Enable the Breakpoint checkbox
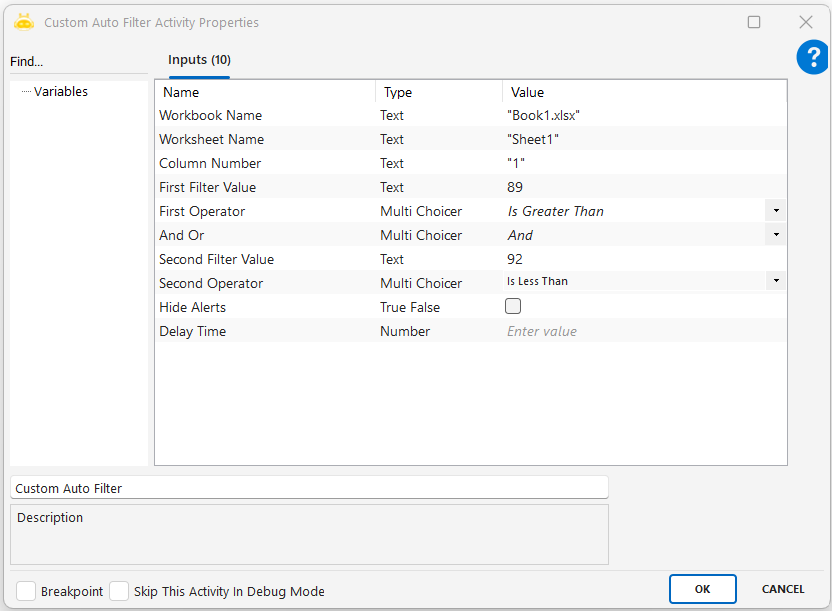832x611 pixels. 26,591
